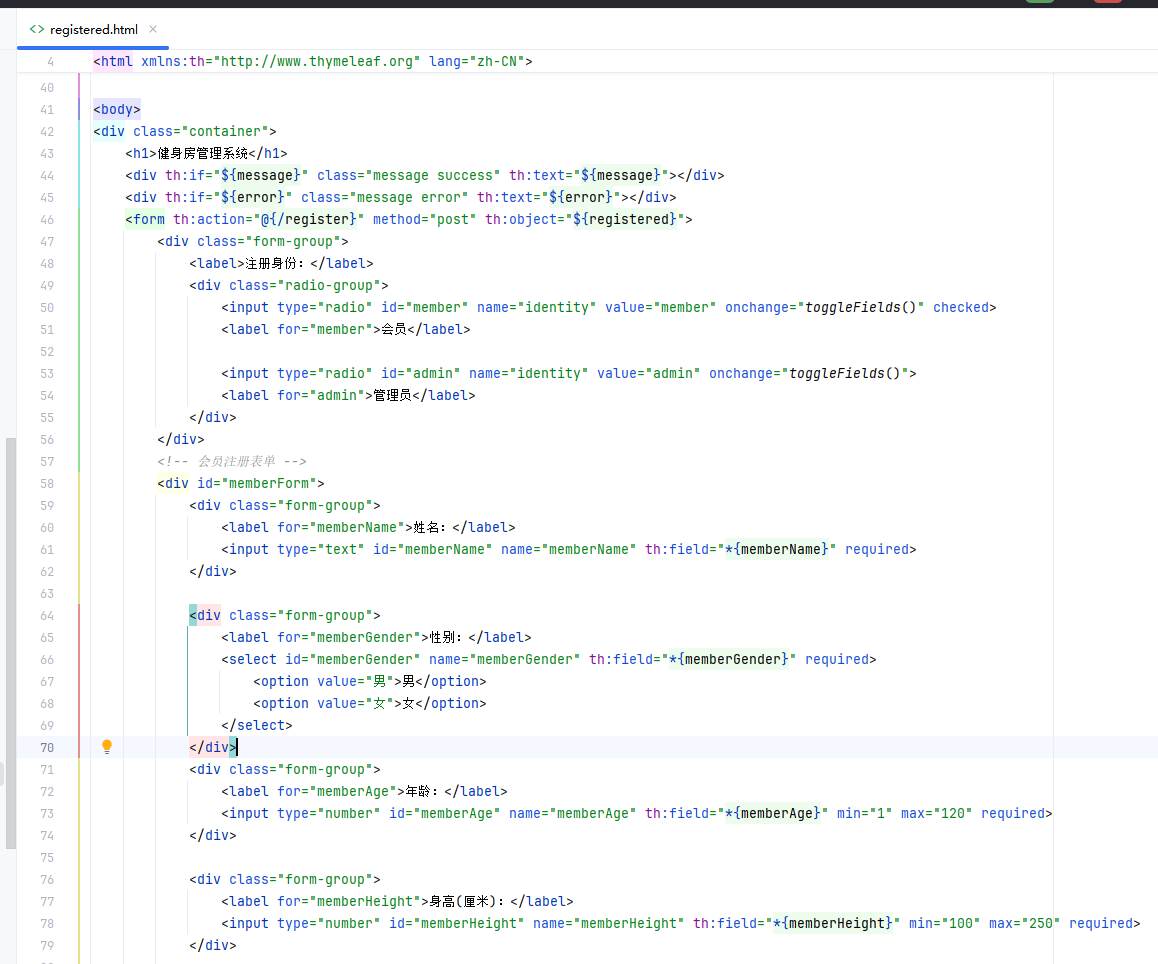Click the 身高(厘米) label on line 77
This screenshot has height=964, width=1158.
pyautogui.click(x=397, y=901)
